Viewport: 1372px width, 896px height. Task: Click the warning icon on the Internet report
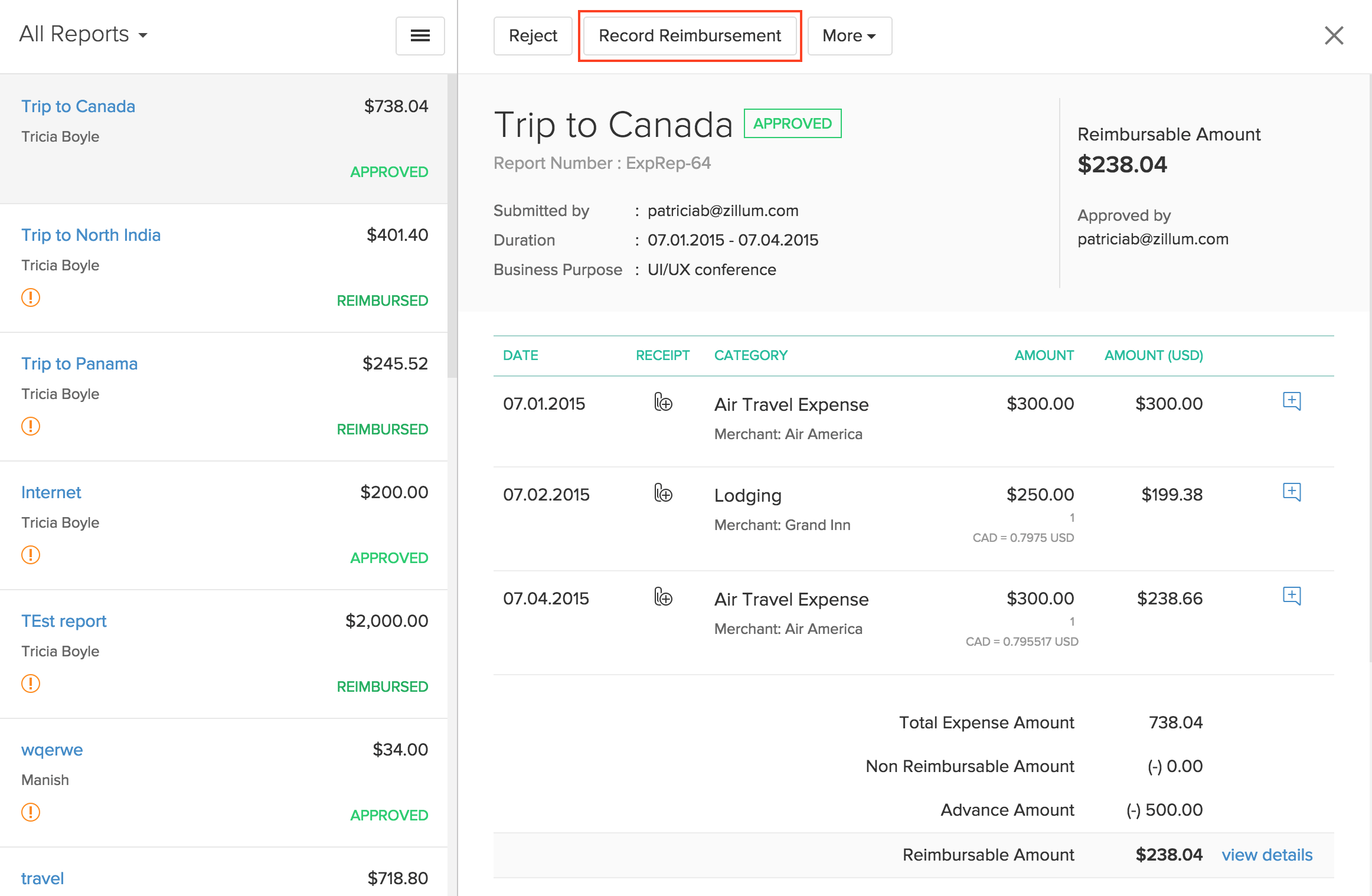(x=30, y=555)
